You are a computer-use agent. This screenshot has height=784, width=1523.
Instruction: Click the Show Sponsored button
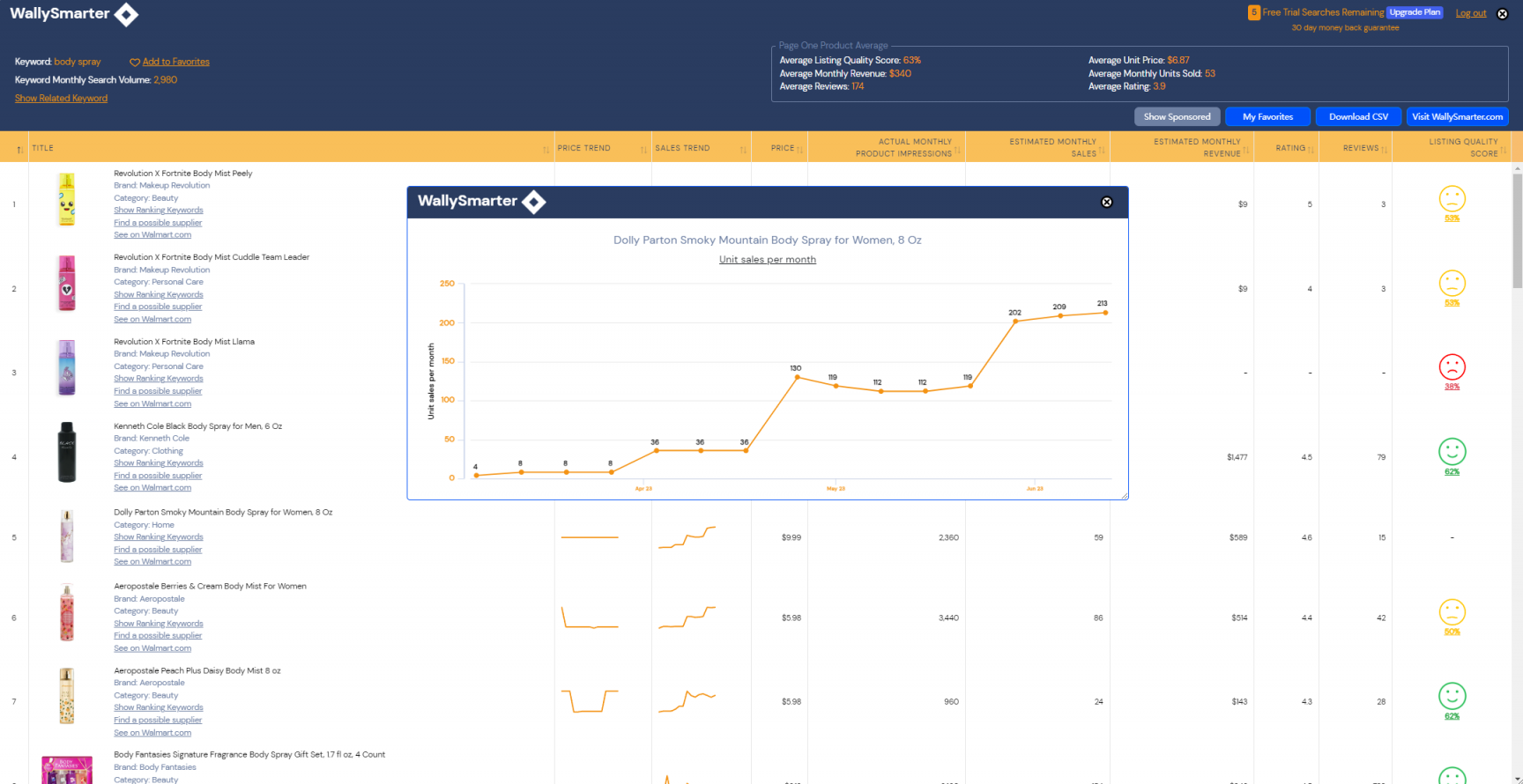(x=1177, y=116)
